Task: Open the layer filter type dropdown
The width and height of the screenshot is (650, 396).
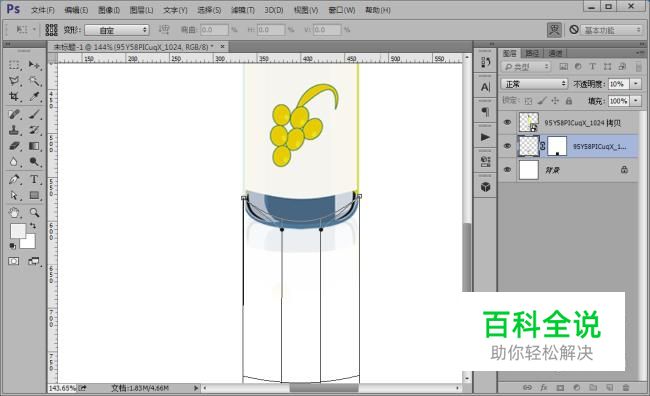Action: (526, 67)
